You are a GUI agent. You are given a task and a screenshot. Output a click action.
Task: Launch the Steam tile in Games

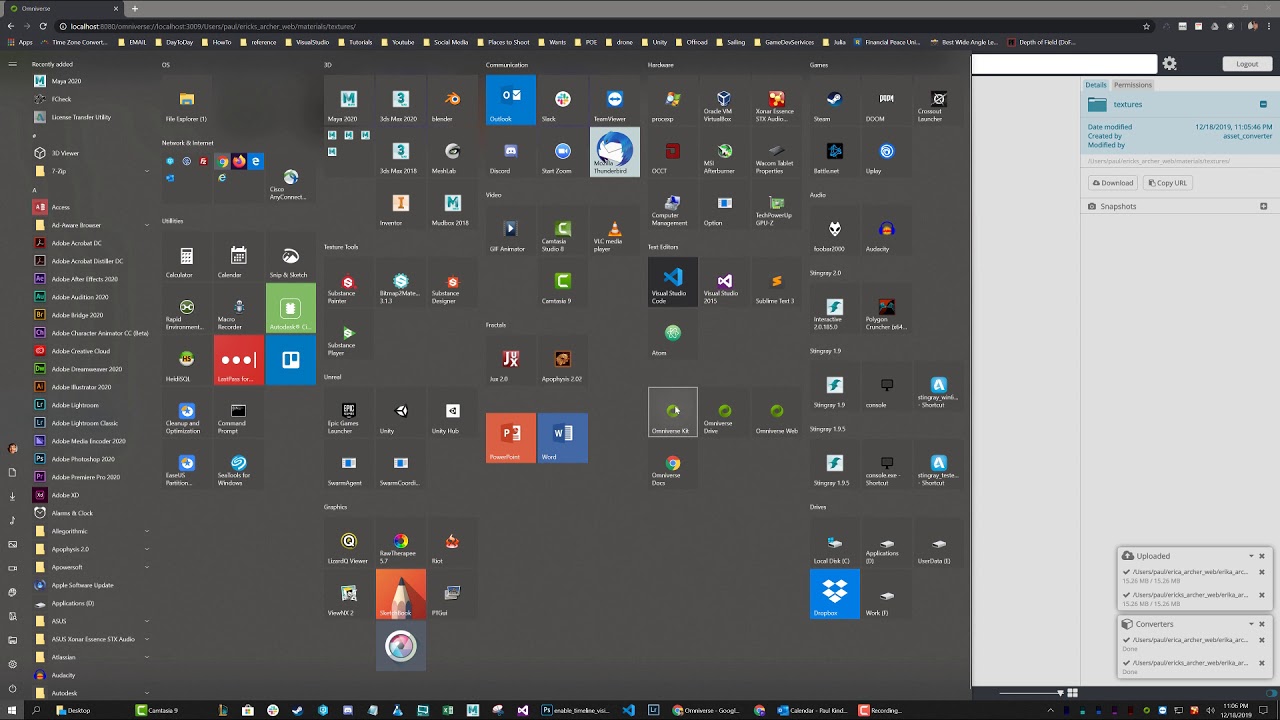(x=835, y=100)
